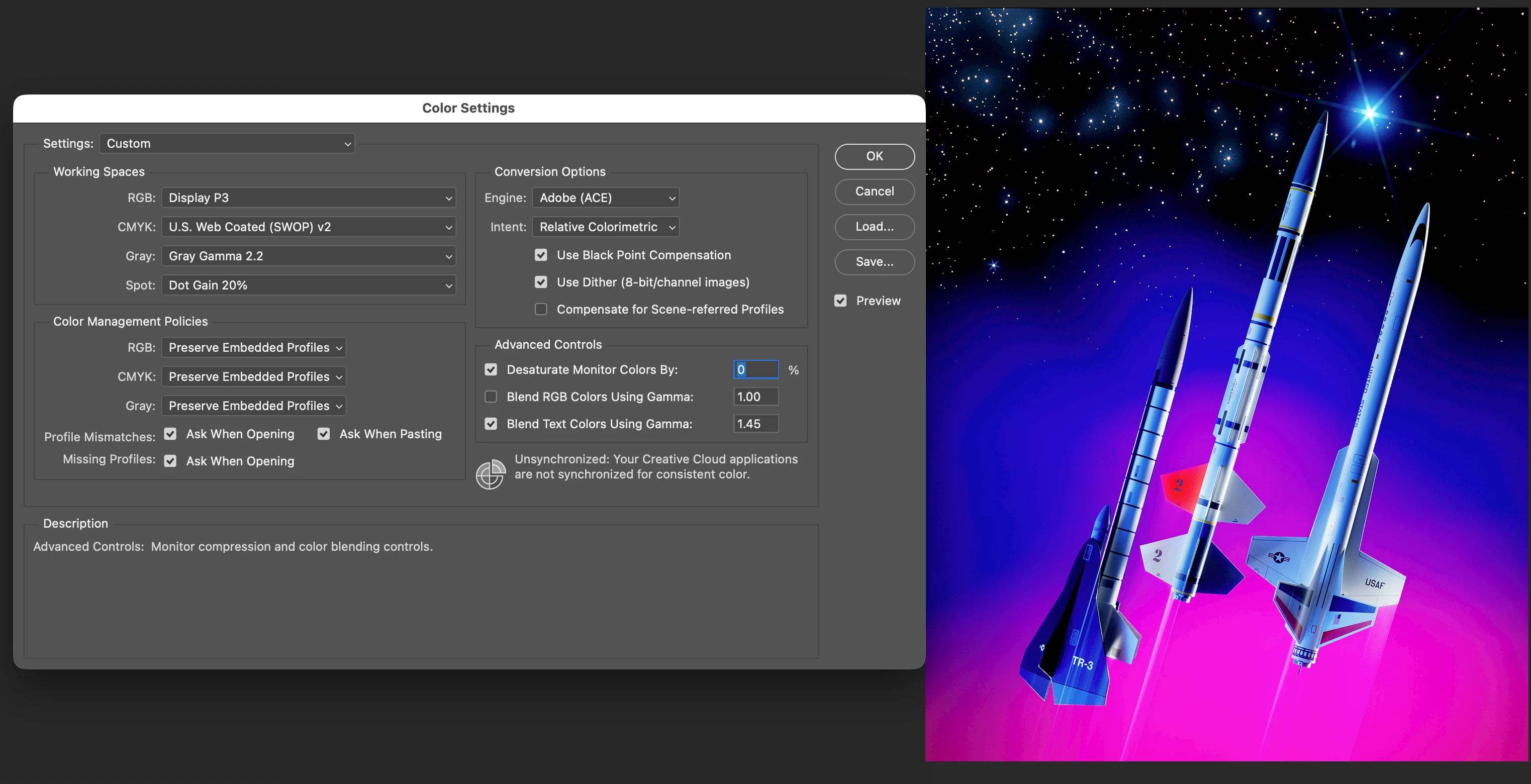Toggle Missing Profiles Ask When Opening checkbox
Viewport: 1531px width, 784px height.
170,462
